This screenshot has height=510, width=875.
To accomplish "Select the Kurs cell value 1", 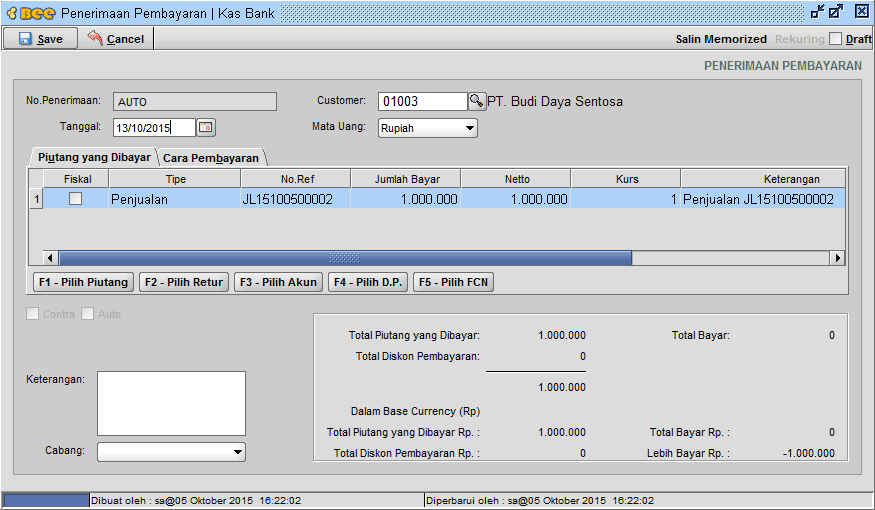I will pos(626,199).
